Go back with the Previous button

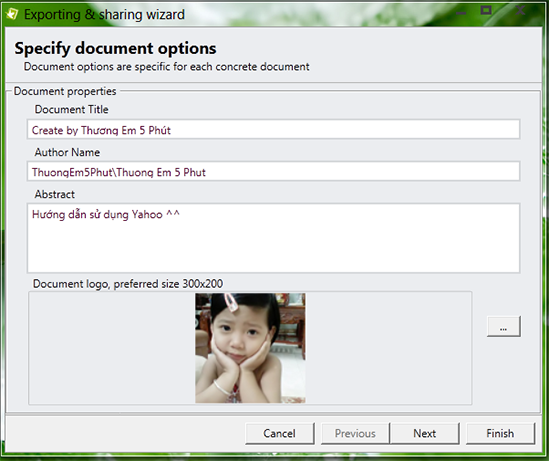coord(355,433)
